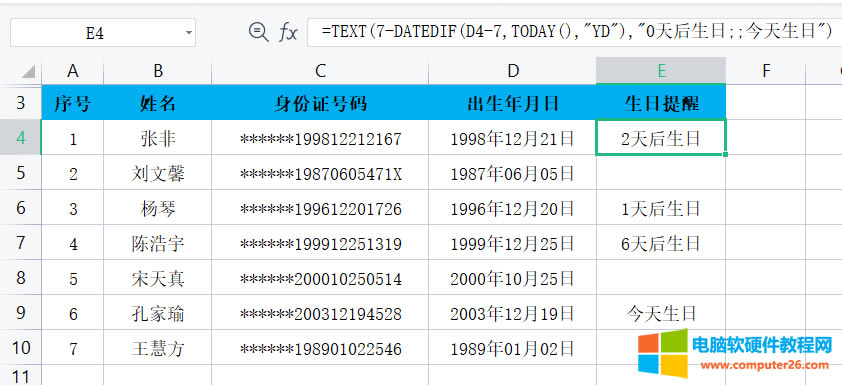
Task: Select the cell containing 王慧方
Action: coord(158,348)
